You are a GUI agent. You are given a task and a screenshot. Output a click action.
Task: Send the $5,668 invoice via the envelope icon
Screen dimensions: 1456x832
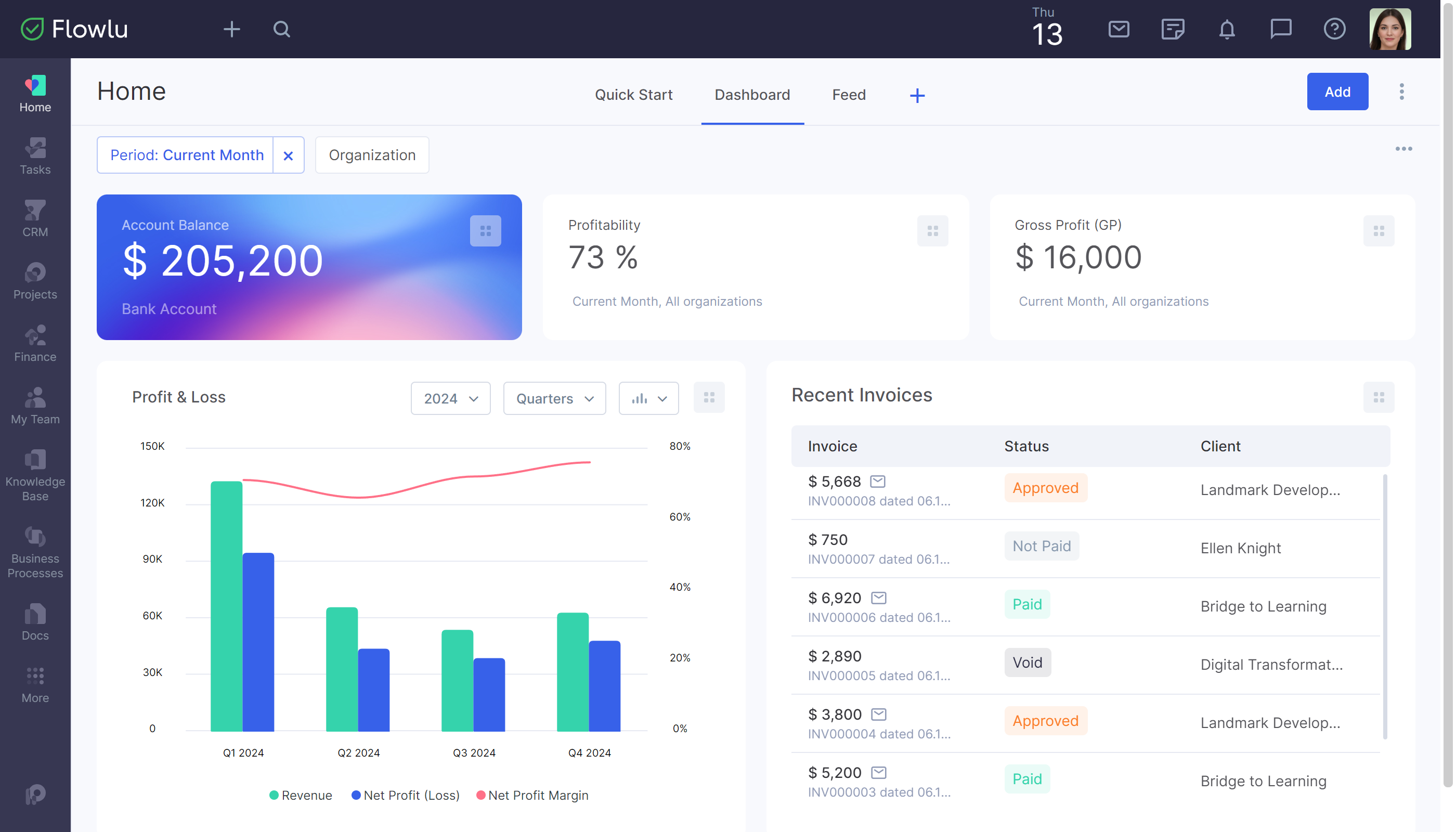[x=877, y=480]
